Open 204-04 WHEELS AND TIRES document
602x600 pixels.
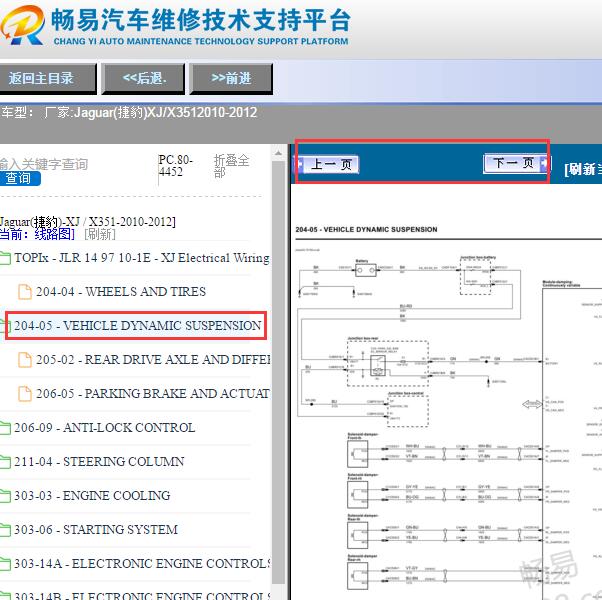tap(121, 292)
